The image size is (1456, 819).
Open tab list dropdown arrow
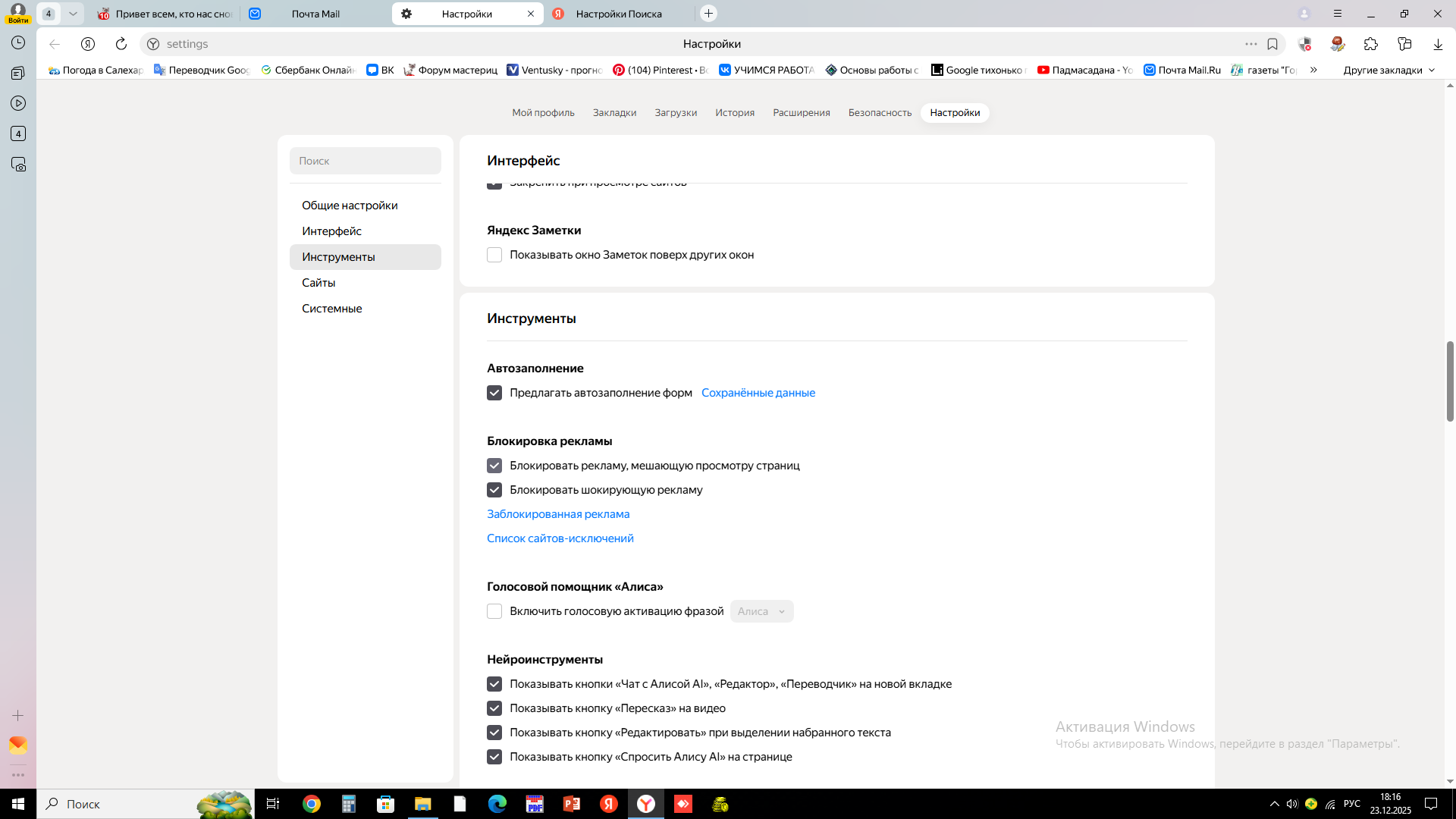click(73, 14)
